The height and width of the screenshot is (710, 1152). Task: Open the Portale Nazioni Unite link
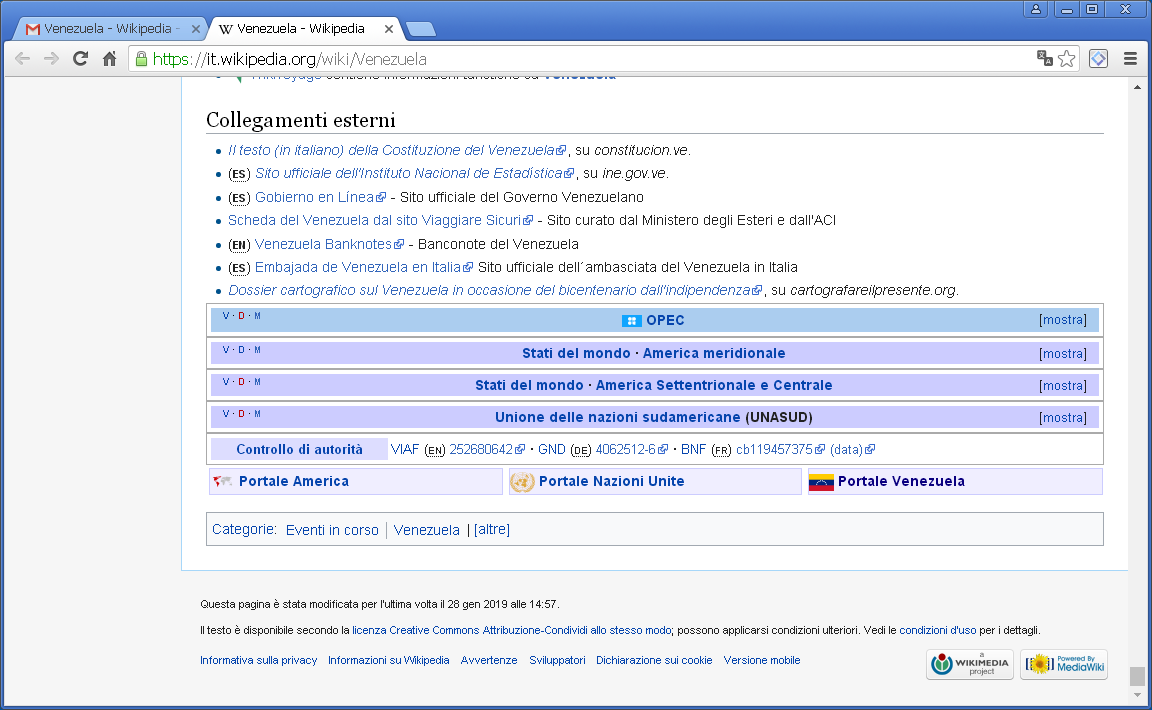pyautogui.click(x=611, y=481)
